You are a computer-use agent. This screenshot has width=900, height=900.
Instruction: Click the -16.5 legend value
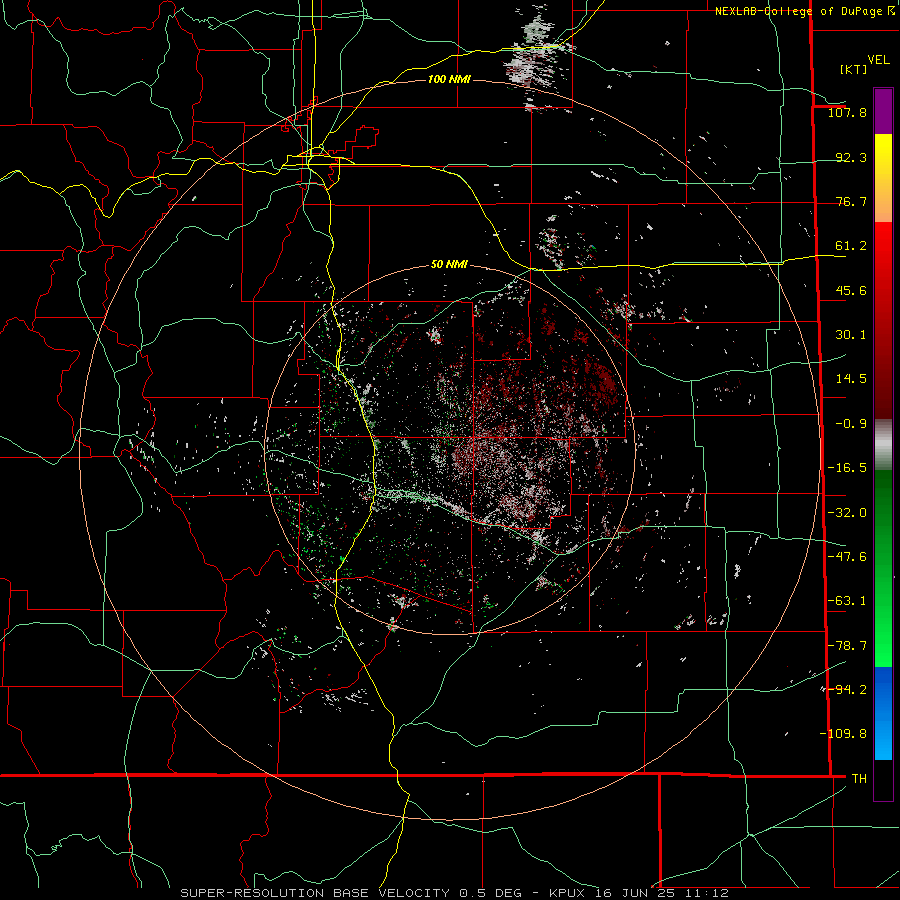pyautogui.click(x=847, y=468)
